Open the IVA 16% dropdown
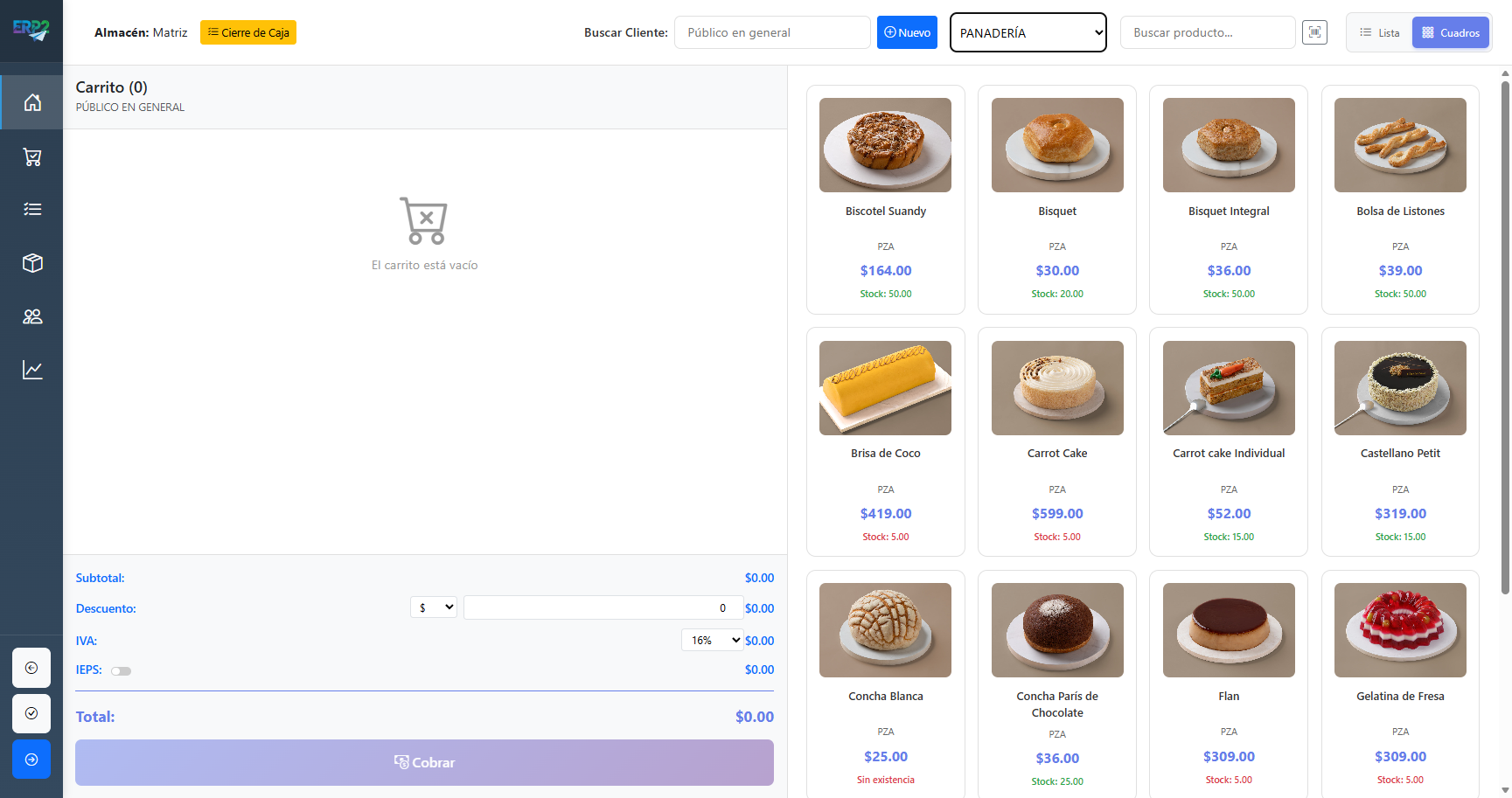1512x798 pixels. tap(713, 641)
